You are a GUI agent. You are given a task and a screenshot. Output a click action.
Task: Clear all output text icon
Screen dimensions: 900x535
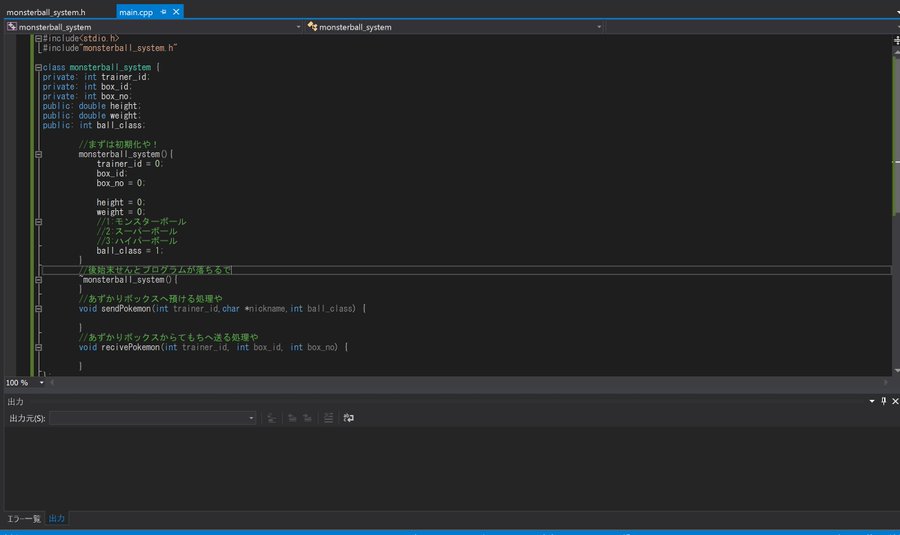tap(328, 418)
